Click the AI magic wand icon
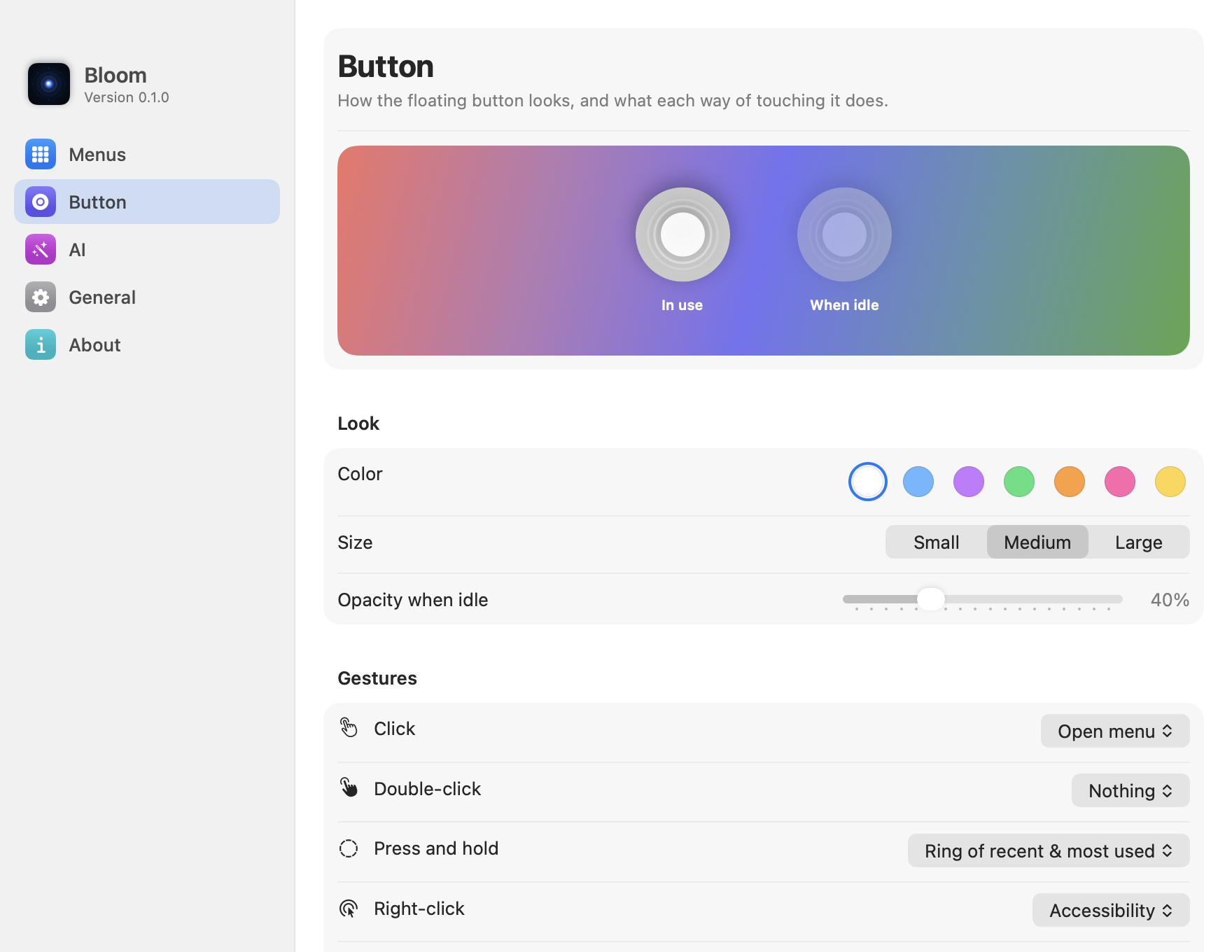Screen dimensions: 1232x952 pos(41,249)
